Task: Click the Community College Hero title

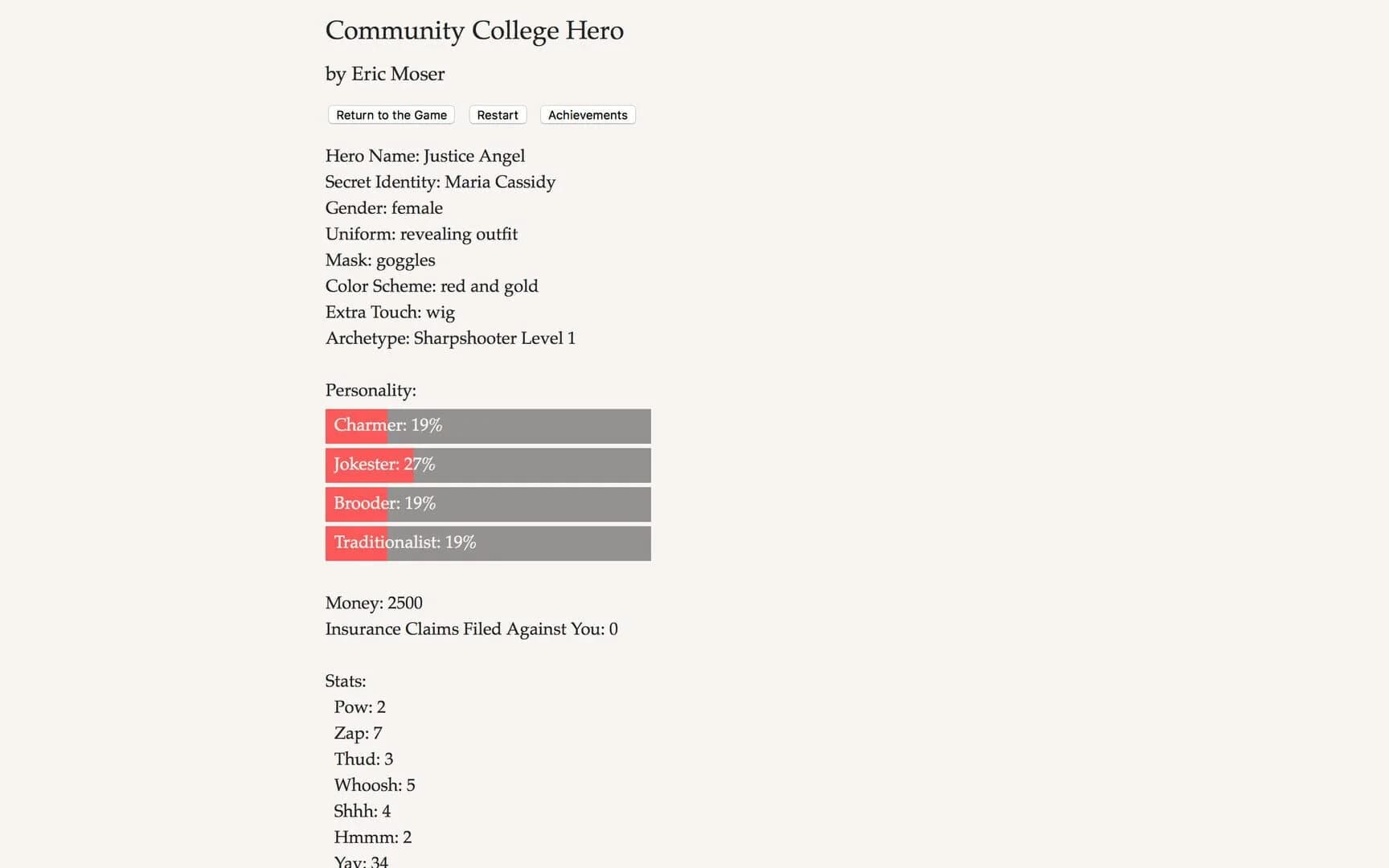Action: (x=474, y=31)
